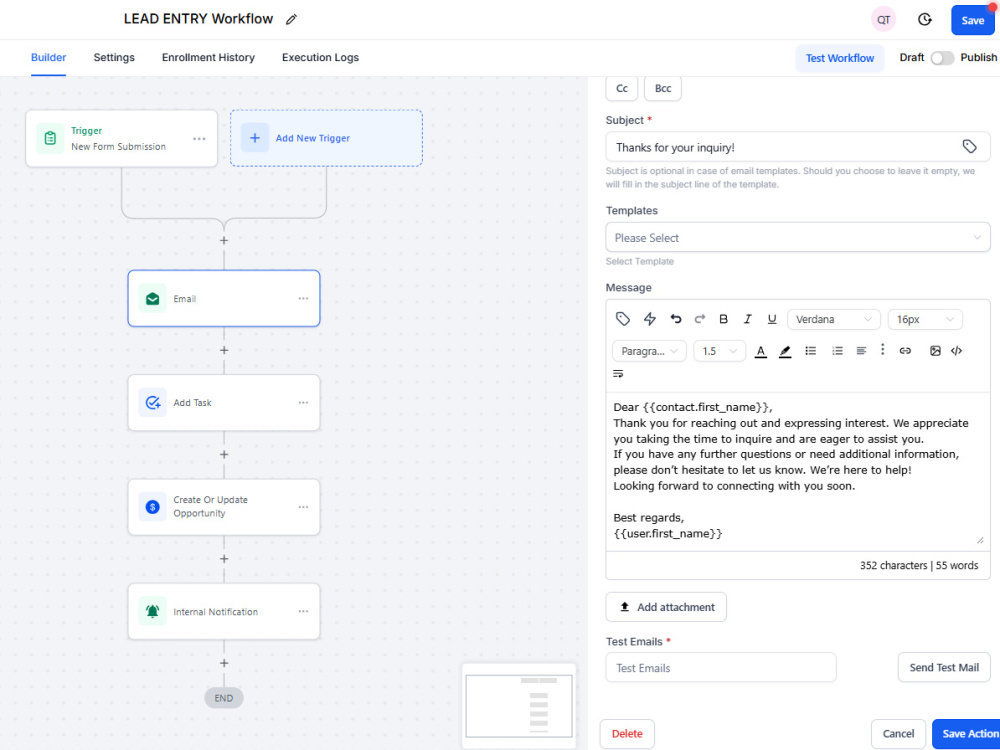The width and height of the screenshot is (1000, 750).
Task: Add step between Email and Add Task
Action: point(224,350)
